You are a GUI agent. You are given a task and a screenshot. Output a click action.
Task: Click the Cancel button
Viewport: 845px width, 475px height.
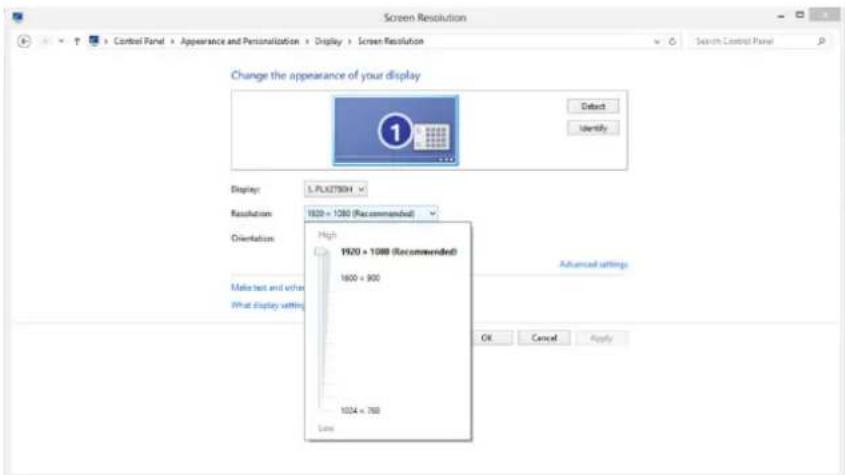[x=543, y=338]
